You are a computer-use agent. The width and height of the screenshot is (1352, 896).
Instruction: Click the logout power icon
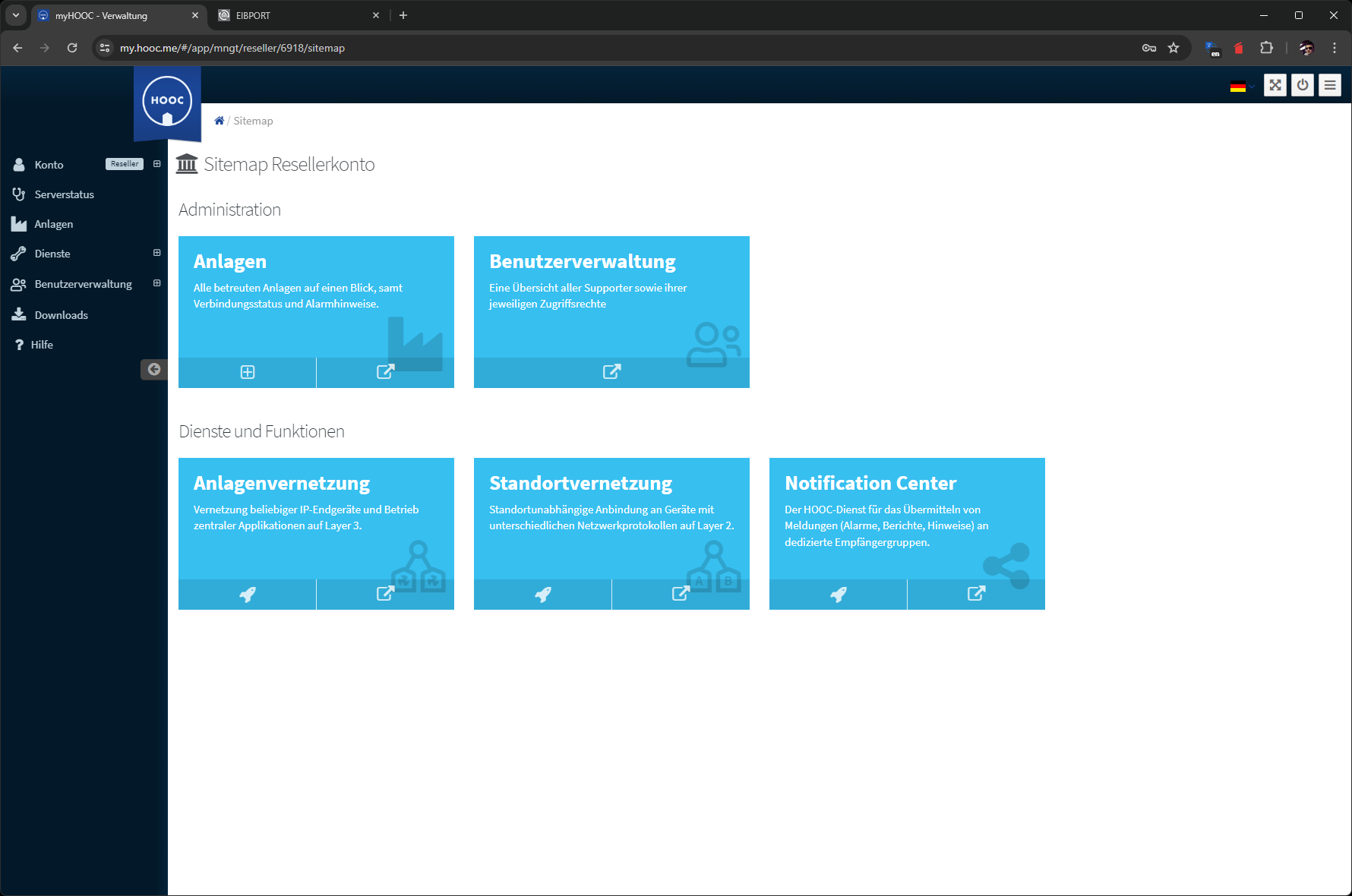point(1303,85)
